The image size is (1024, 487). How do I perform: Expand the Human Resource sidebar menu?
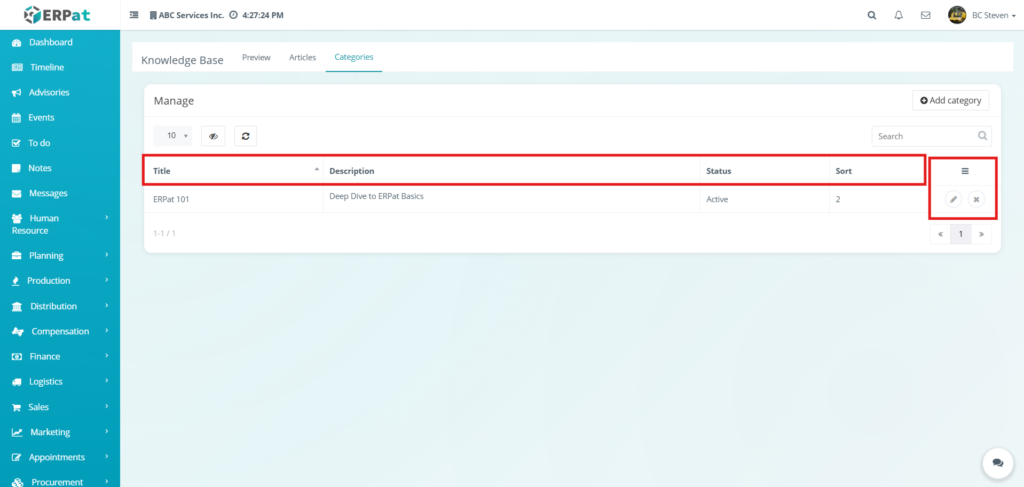[x=59, y=224]
